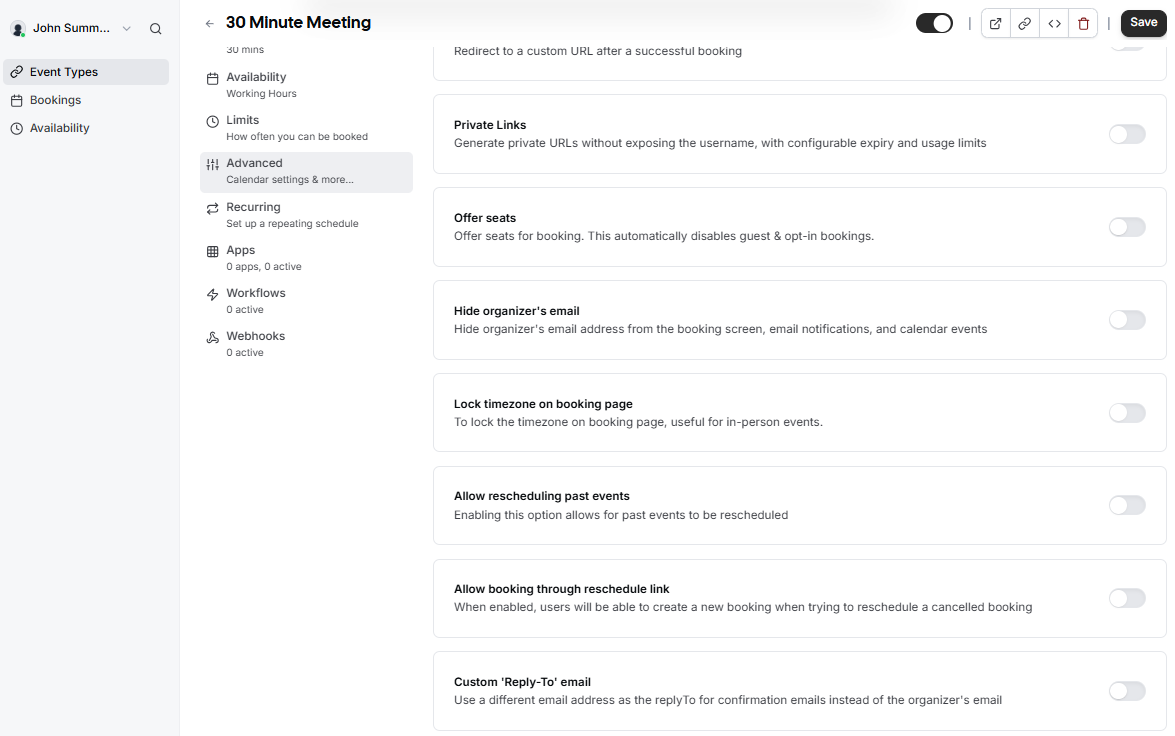Viewport: 1175px width, 736px height.
Task: Enable the Private Links toggle
Action: [1127, 134]
